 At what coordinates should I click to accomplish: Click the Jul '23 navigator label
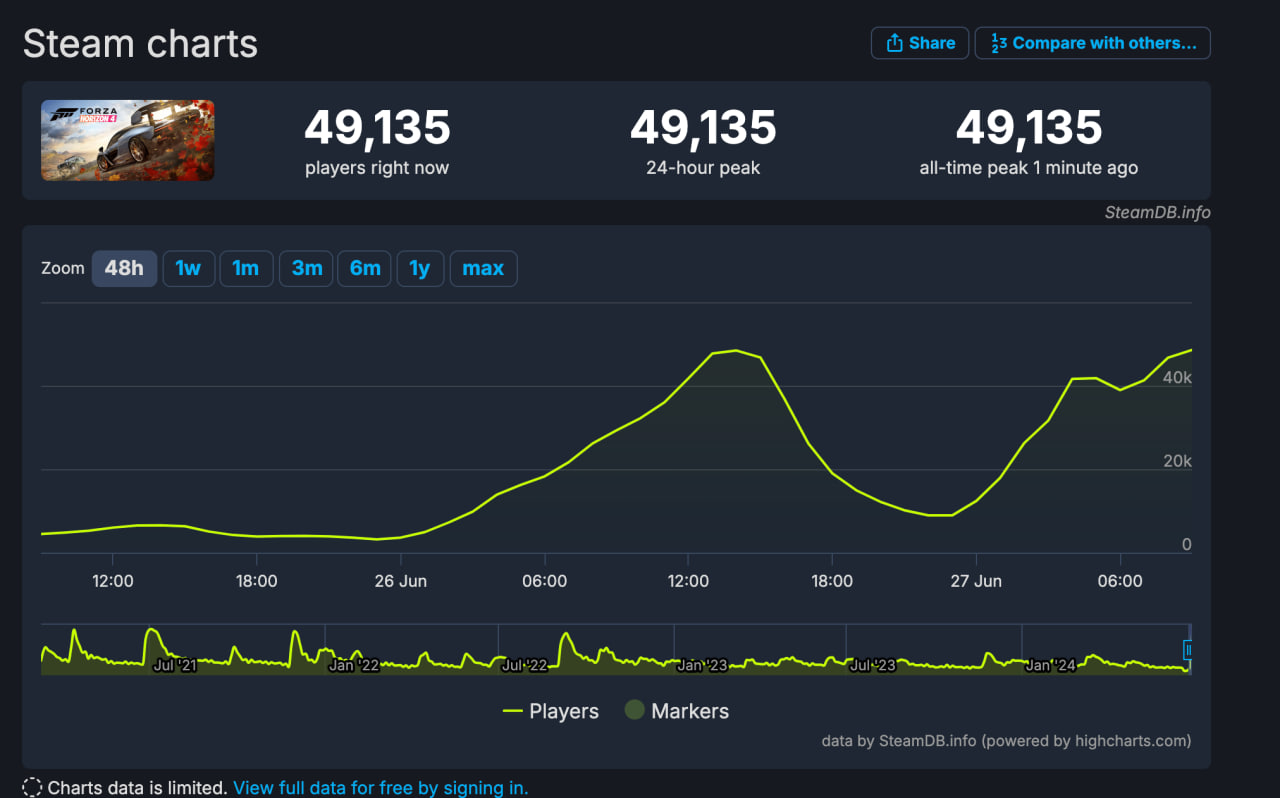coord(872,665)
